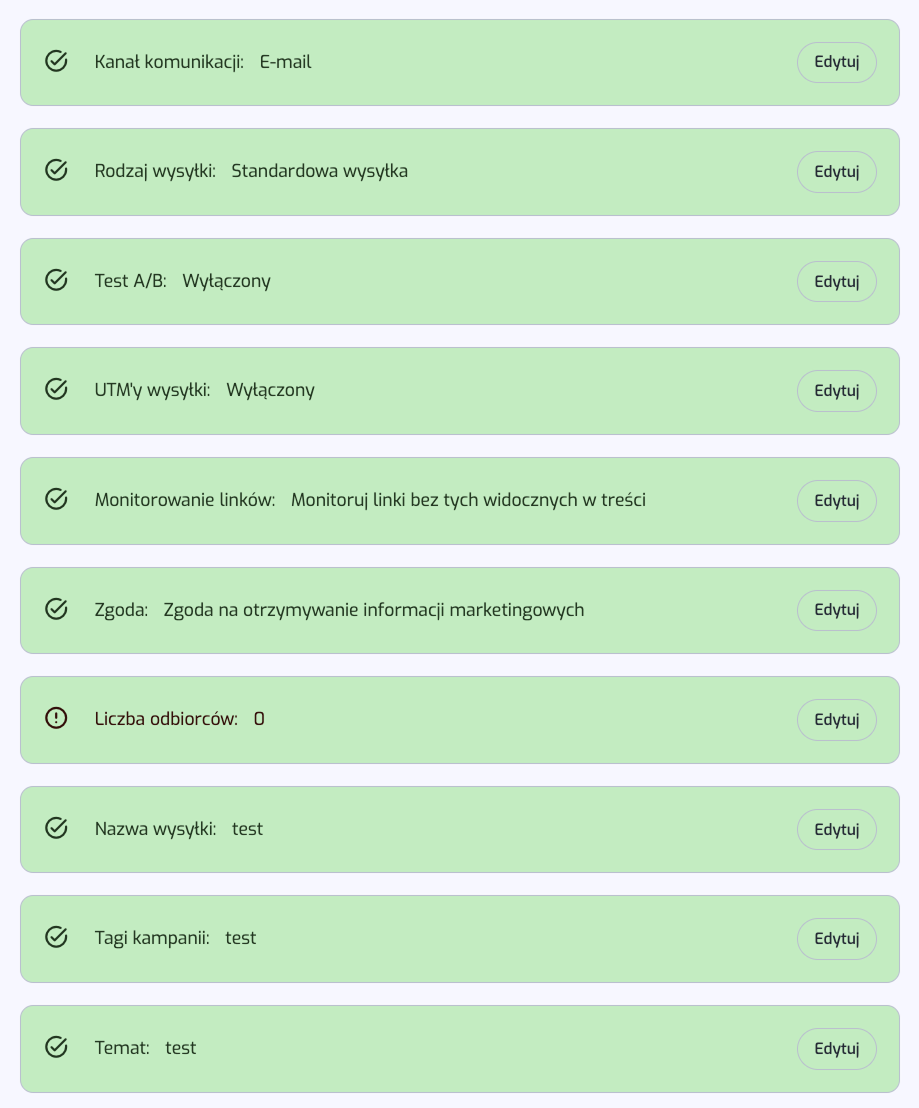Select Edytuj in the UTM'y wysyłki row
The height and width of the screenshot is (1108, 919).
837,391
